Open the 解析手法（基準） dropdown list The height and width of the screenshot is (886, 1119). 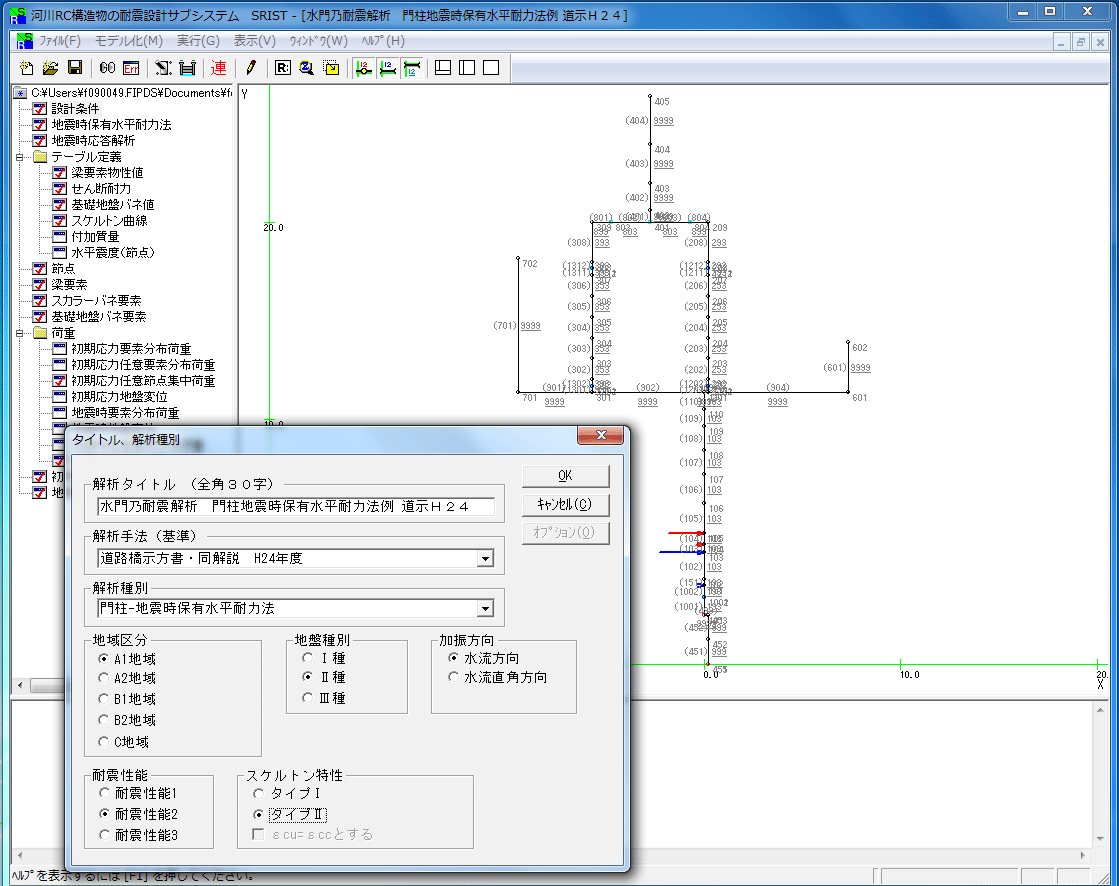(x=485, y=558)
